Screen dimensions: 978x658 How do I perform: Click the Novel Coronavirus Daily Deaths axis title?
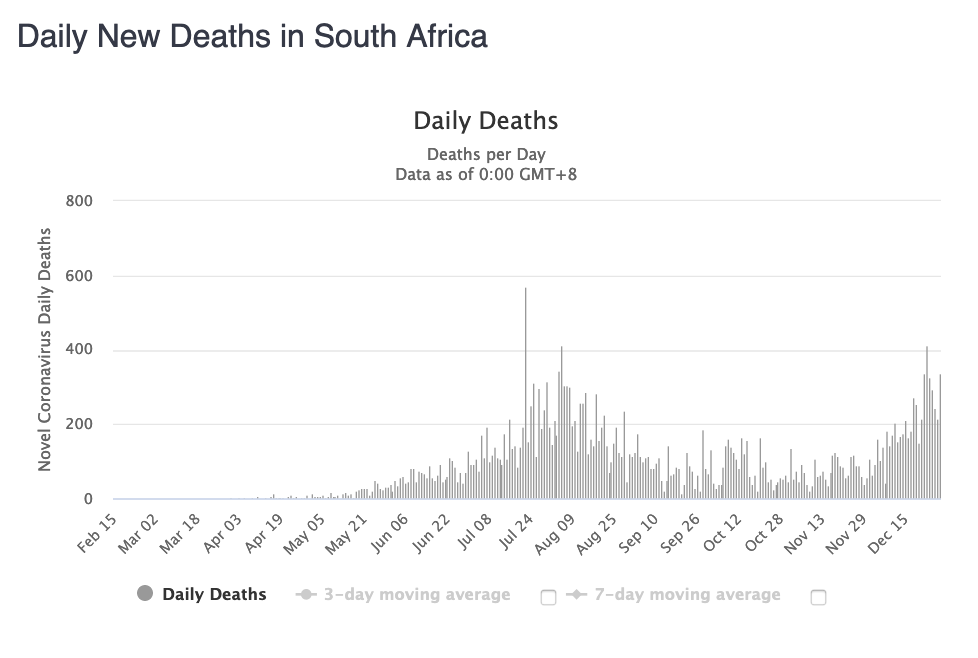tap(45, 350)
